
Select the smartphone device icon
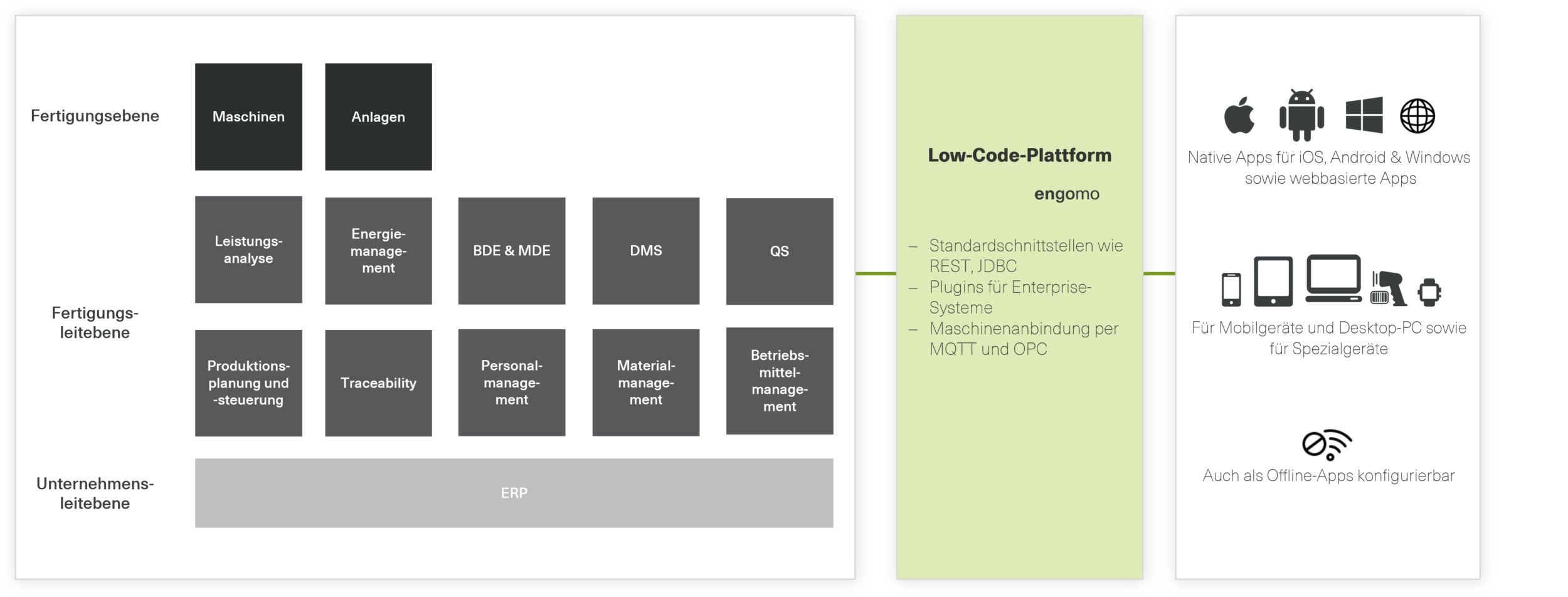(1231, 289)
